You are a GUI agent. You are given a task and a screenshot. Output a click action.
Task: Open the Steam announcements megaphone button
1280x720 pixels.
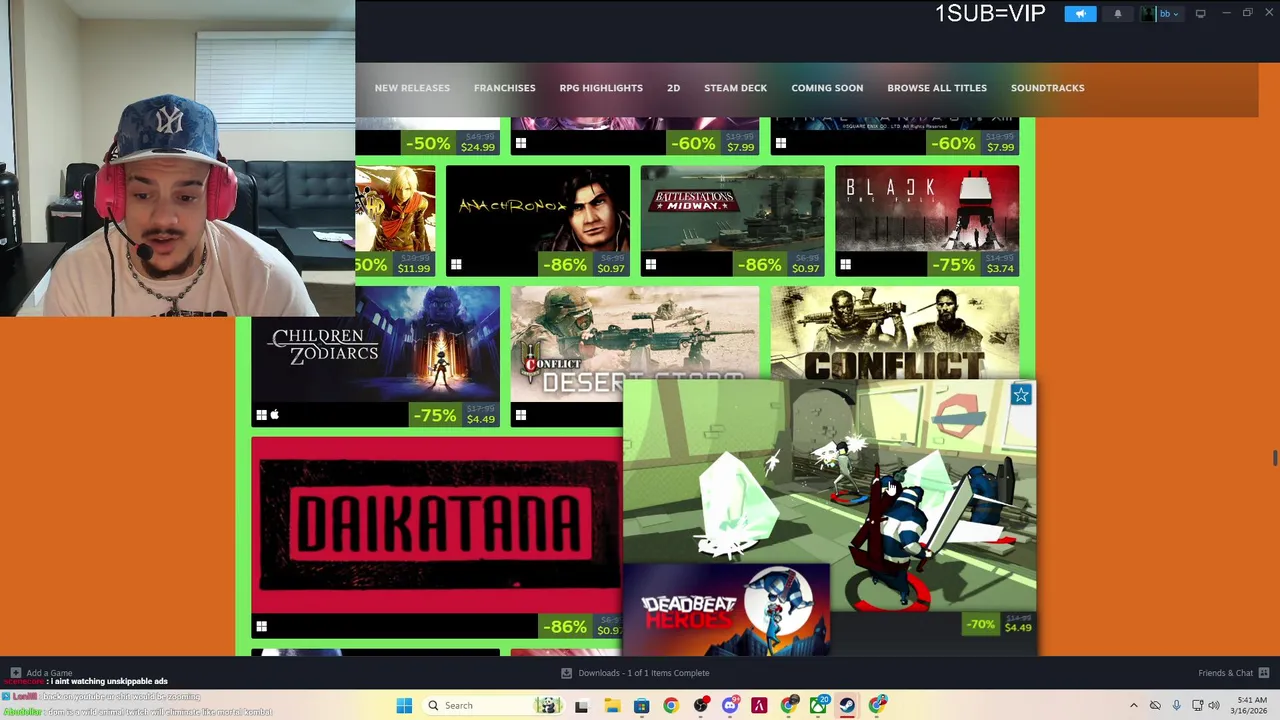[x=1080, y=14]
